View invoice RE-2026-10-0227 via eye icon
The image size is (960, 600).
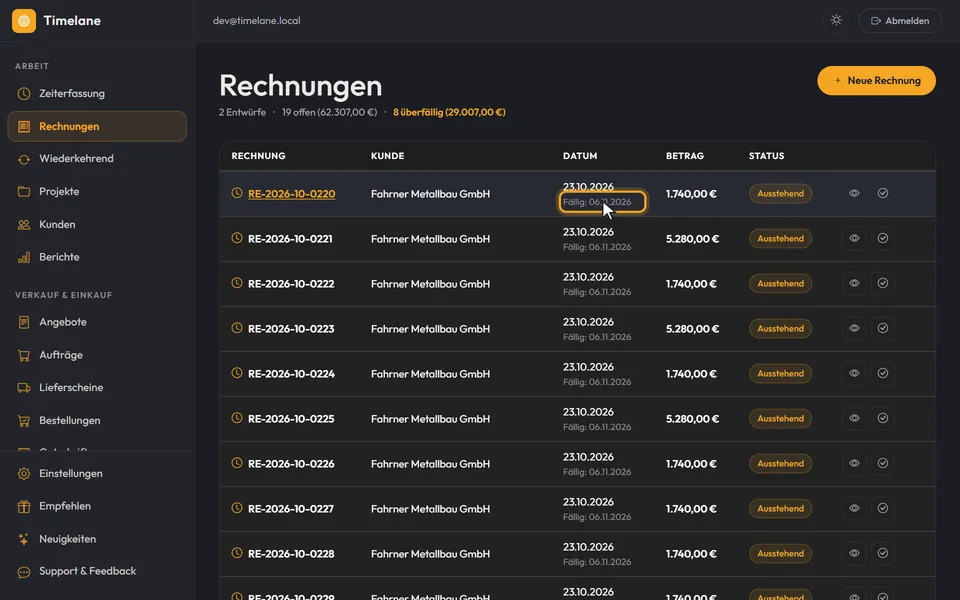(x=854, y=508)
